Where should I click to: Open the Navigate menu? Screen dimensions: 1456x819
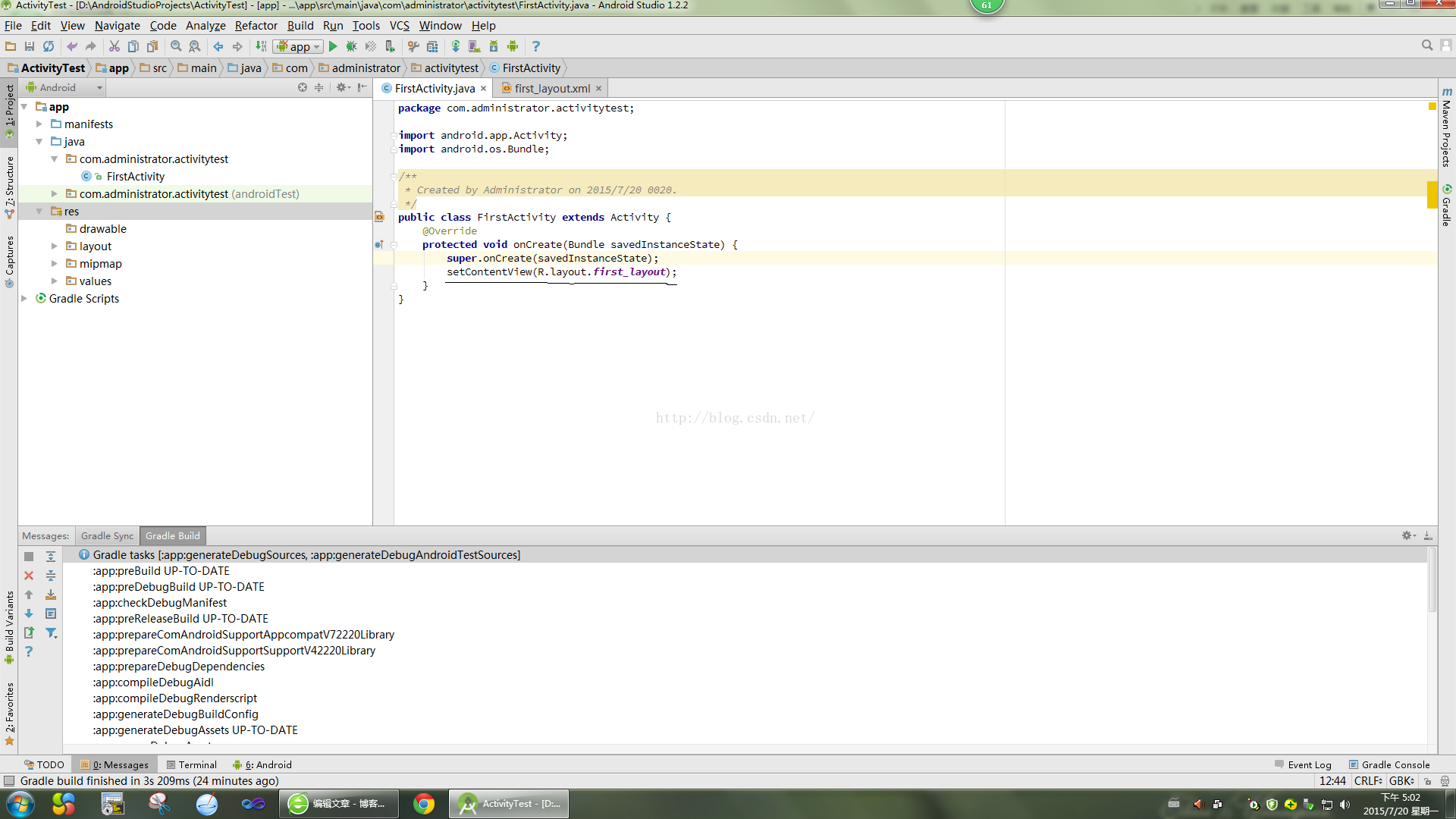pyautogui.click(x=118, y=25)
